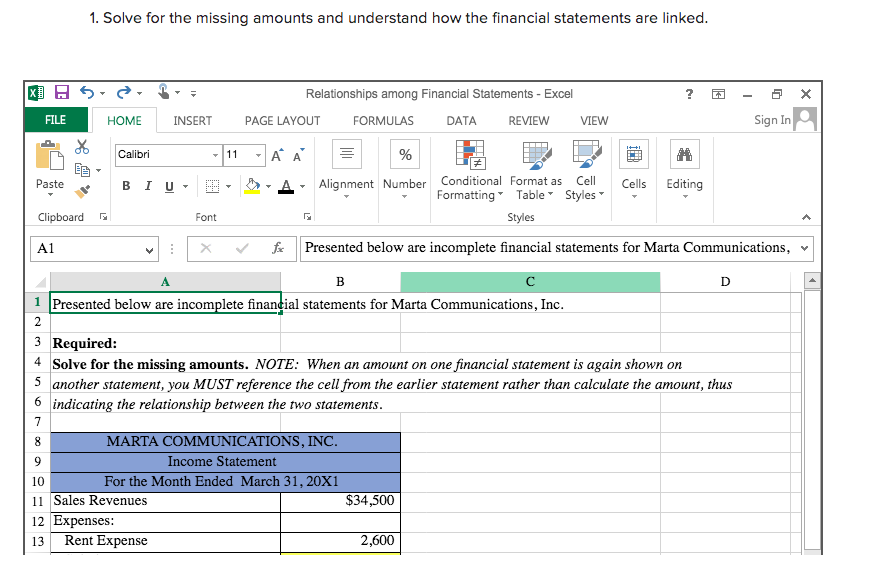The image size is (880, 569).
Task: Click inside the formula bar text
Action: (x=548, y=248)
